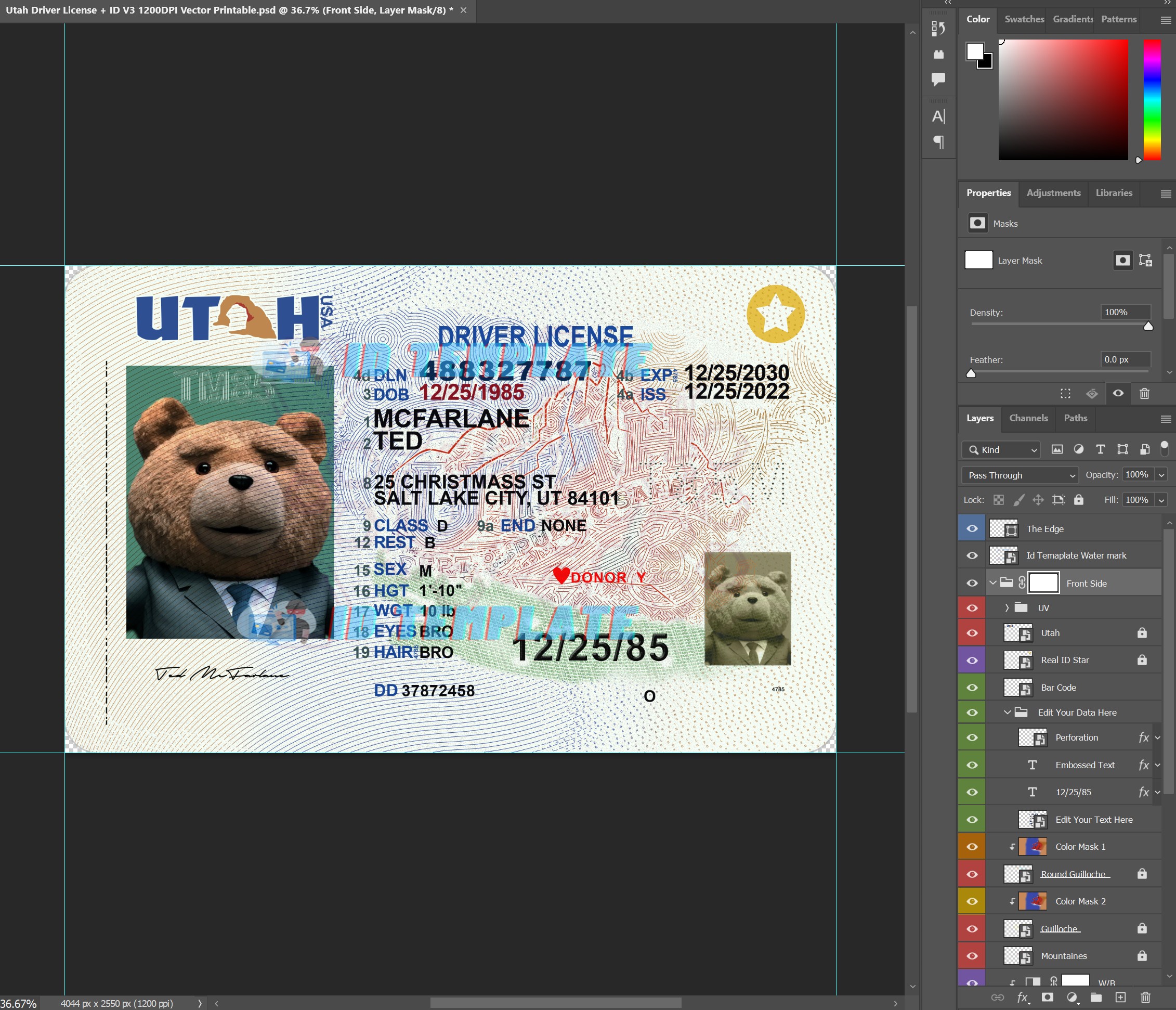This screenshot has width=1176, height=1010.
Task: Collapse the Edit Your Data Here group
Action: click(x=1008, y=713)
